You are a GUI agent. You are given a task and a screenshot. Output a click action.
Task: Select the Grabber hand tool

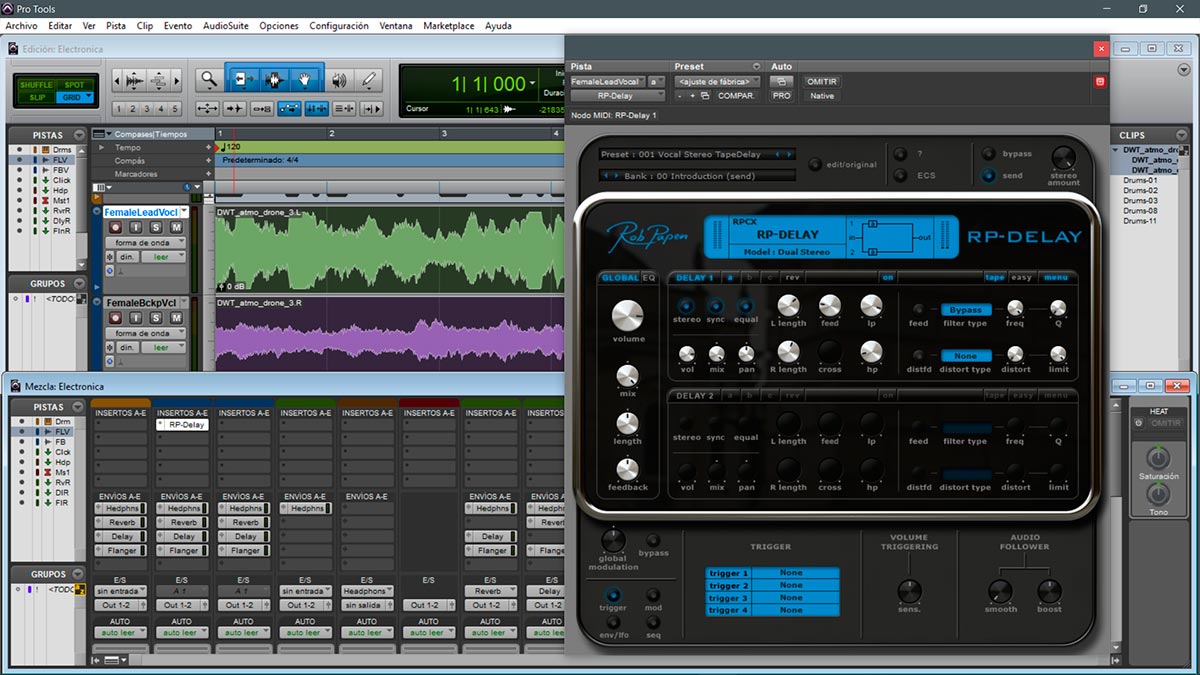click(306, 80)
